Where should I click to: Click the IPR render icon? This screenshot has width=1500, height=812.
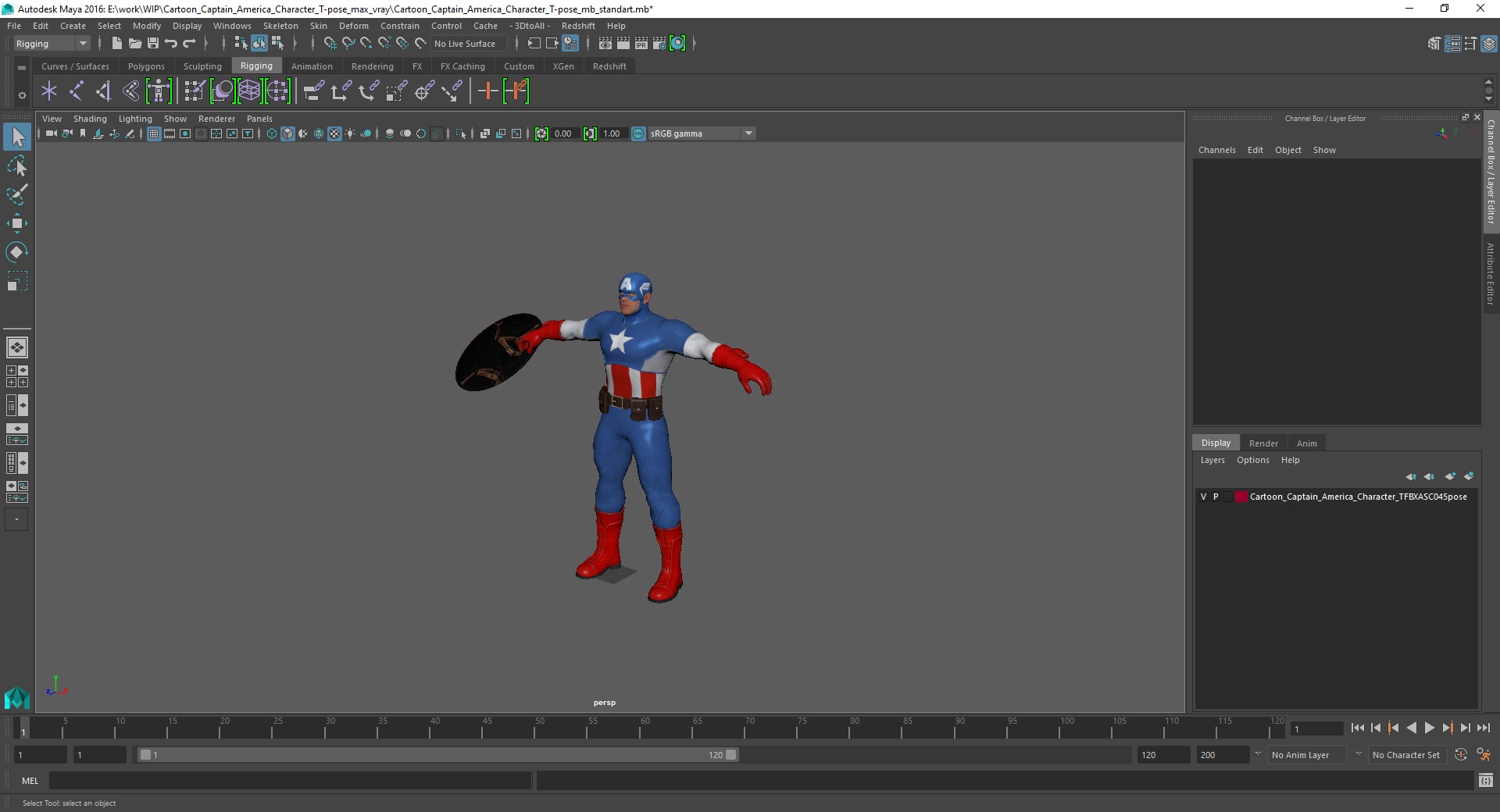coord(641,44)
